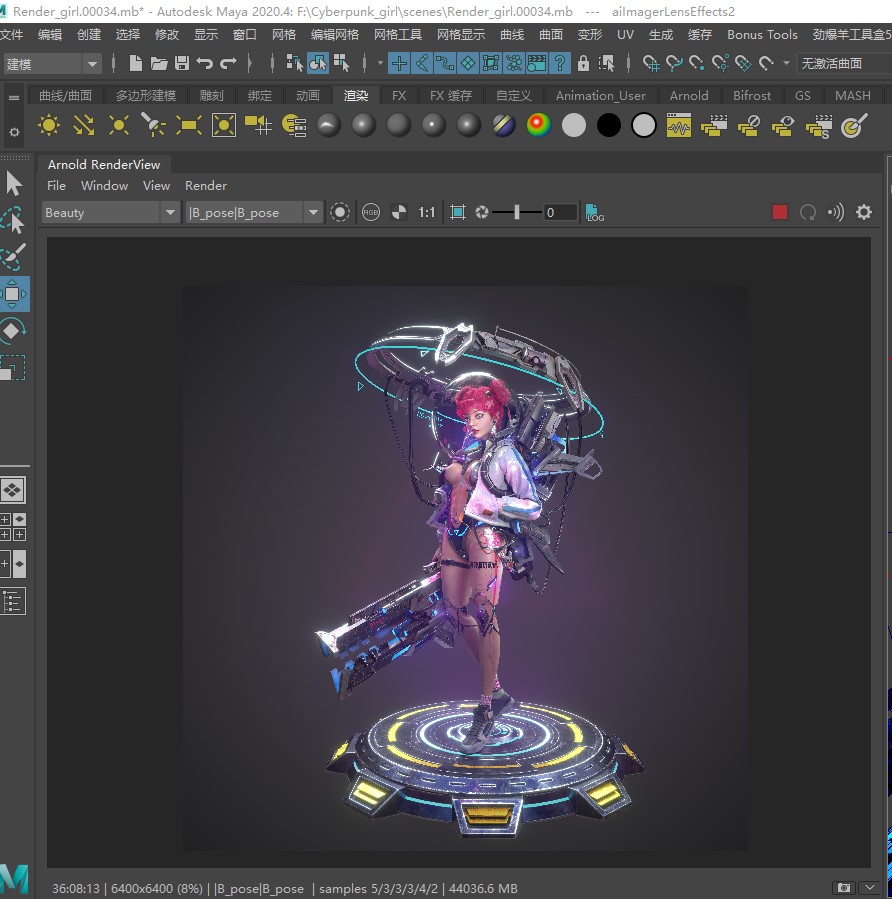Activate the Rotate tool in the toolbox
Viewport: 892px width, 899px height.
13,331
